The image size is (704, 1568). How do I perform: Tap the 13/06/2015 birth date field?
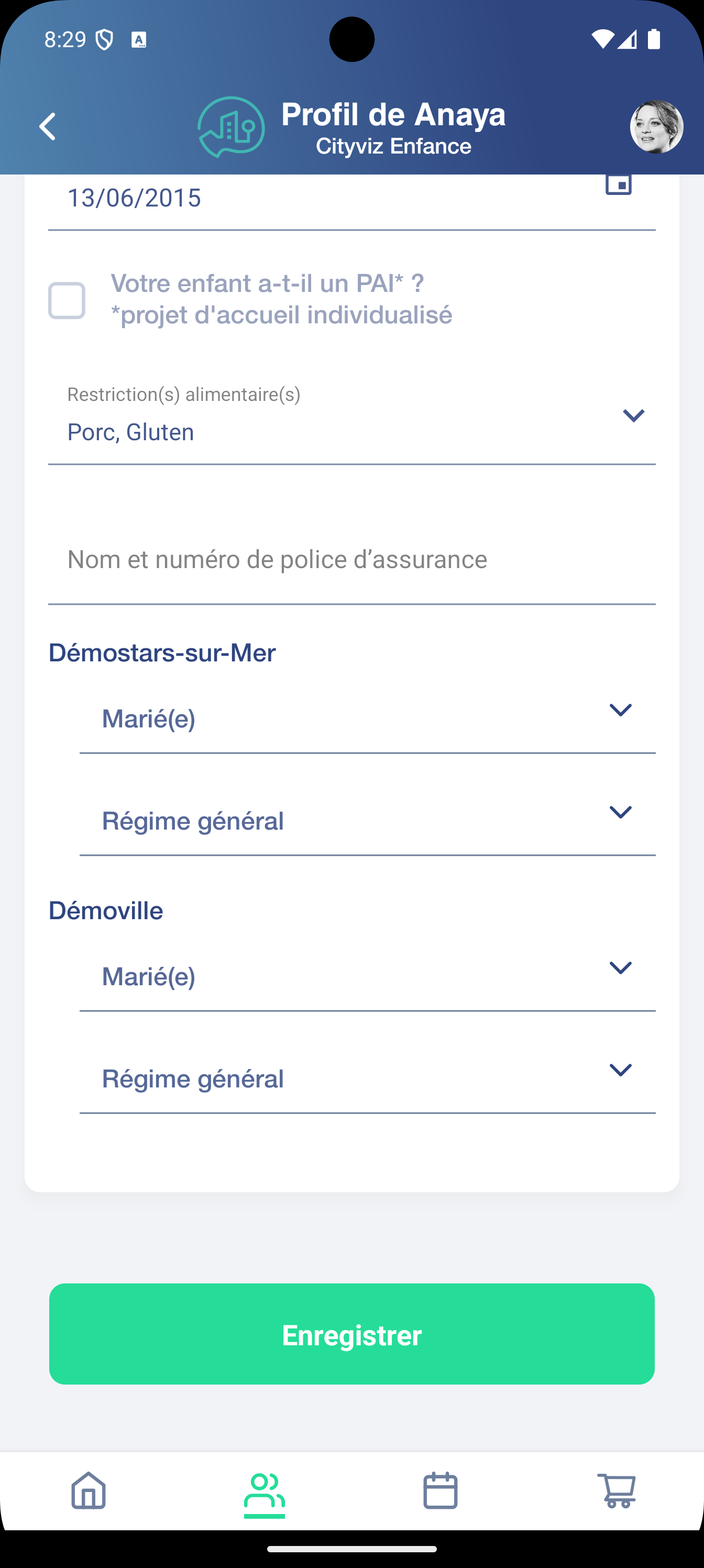point(304,199)
